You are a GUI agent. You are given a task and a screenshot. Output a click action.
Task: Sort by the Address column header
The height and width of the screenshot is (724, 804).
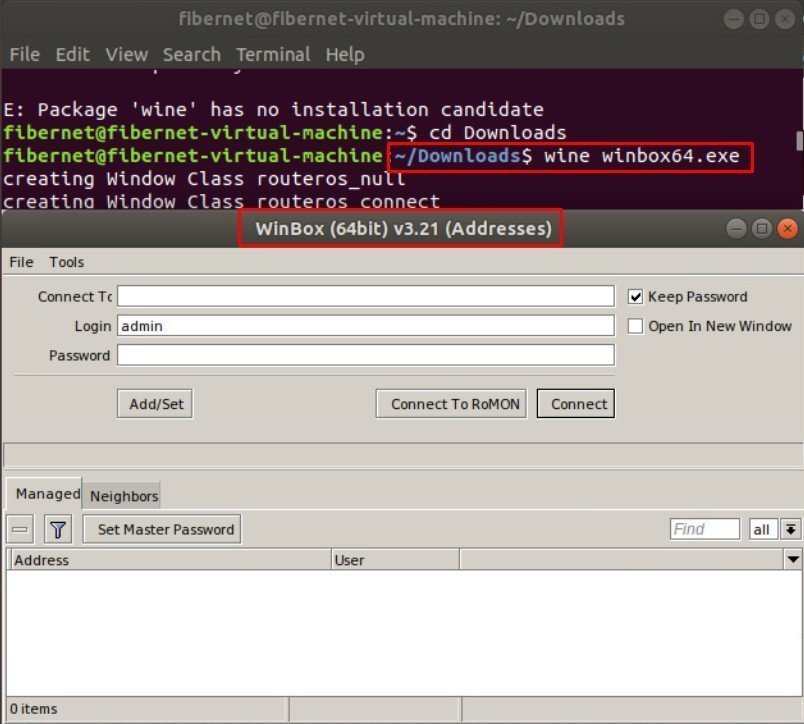coord(169,559)
